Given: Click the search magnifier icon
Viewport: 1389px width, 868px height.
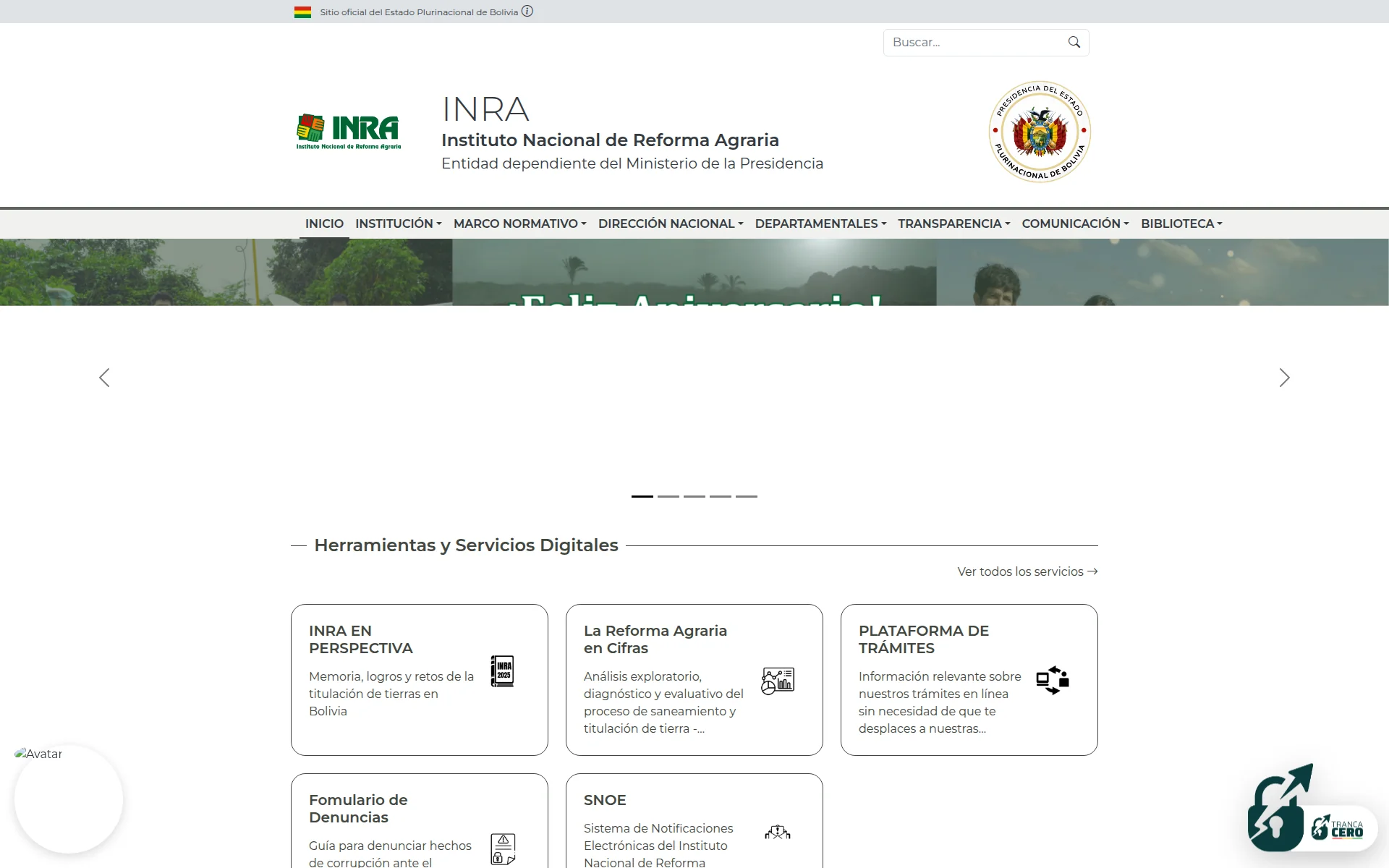Looking at the screenshot, I should 1074,42.
